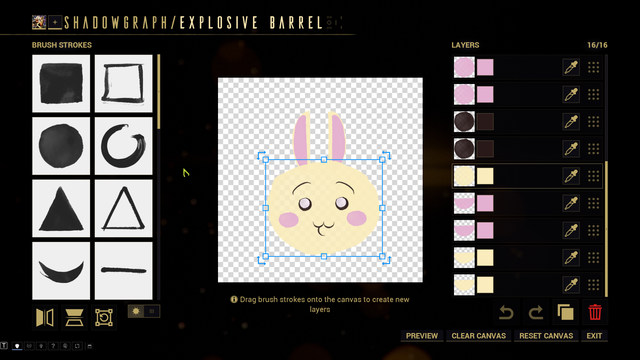
Task: Click the T icon in the bottom-left bar
Action: (4, 346)
